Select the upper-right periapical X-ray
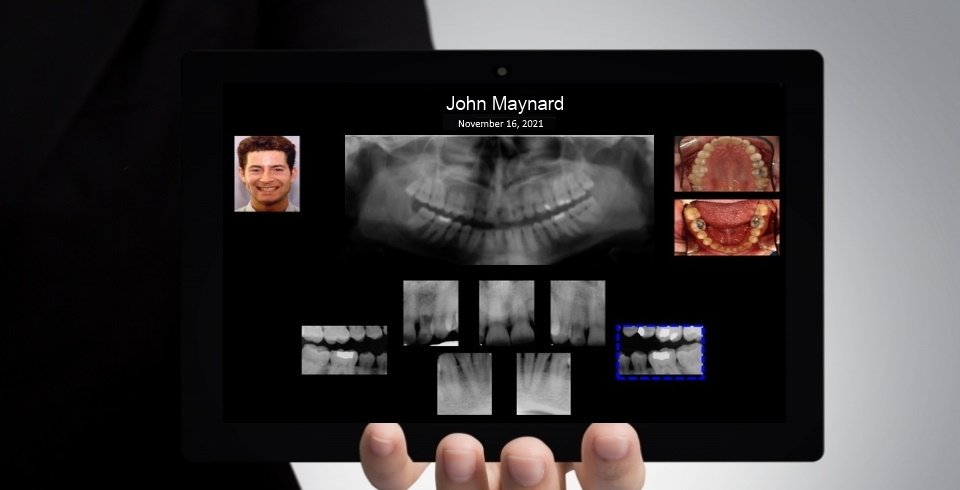This screenshot has height=490, width=960. point(578,312)
